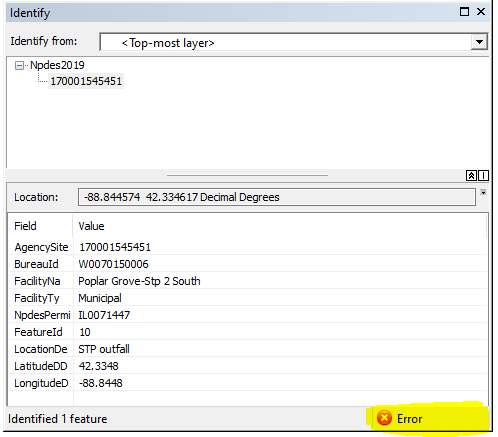This screenshot has height=437, width=498.
Task: Click the red Error icon
Action: [x=384, y=418]
